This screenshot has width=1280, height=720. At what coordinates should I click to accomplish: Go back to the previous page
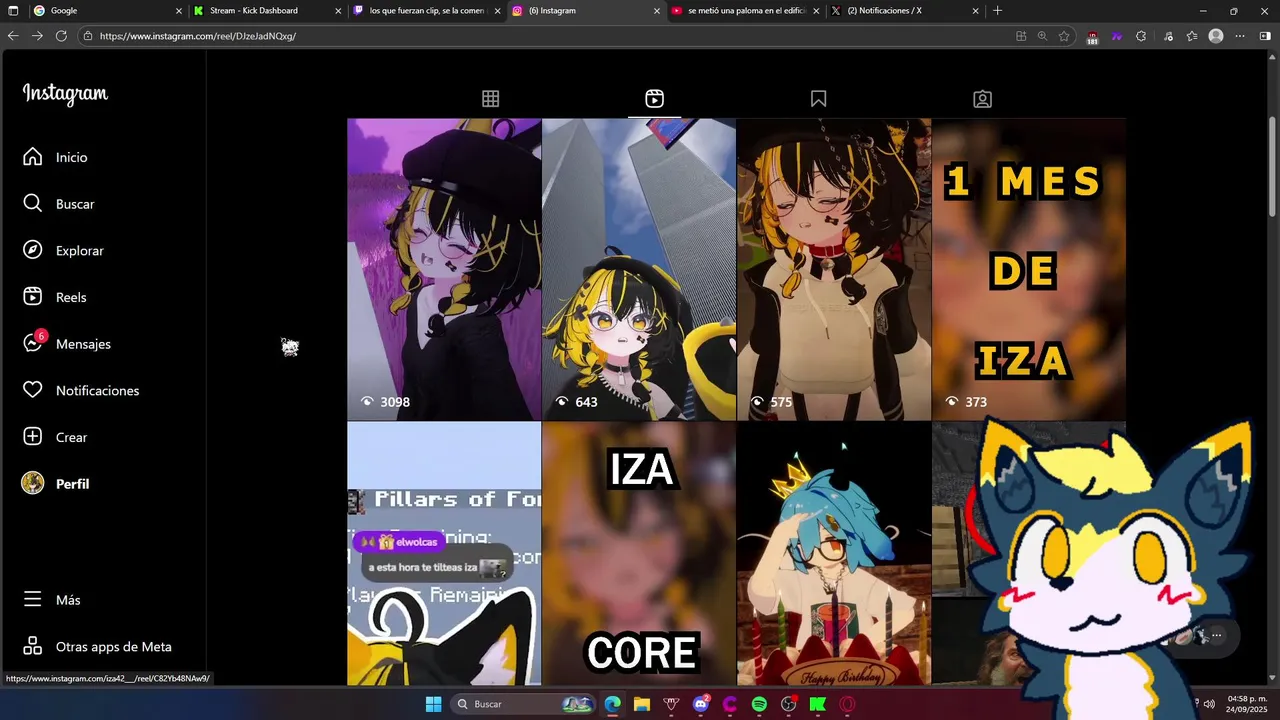pos(13,36)
